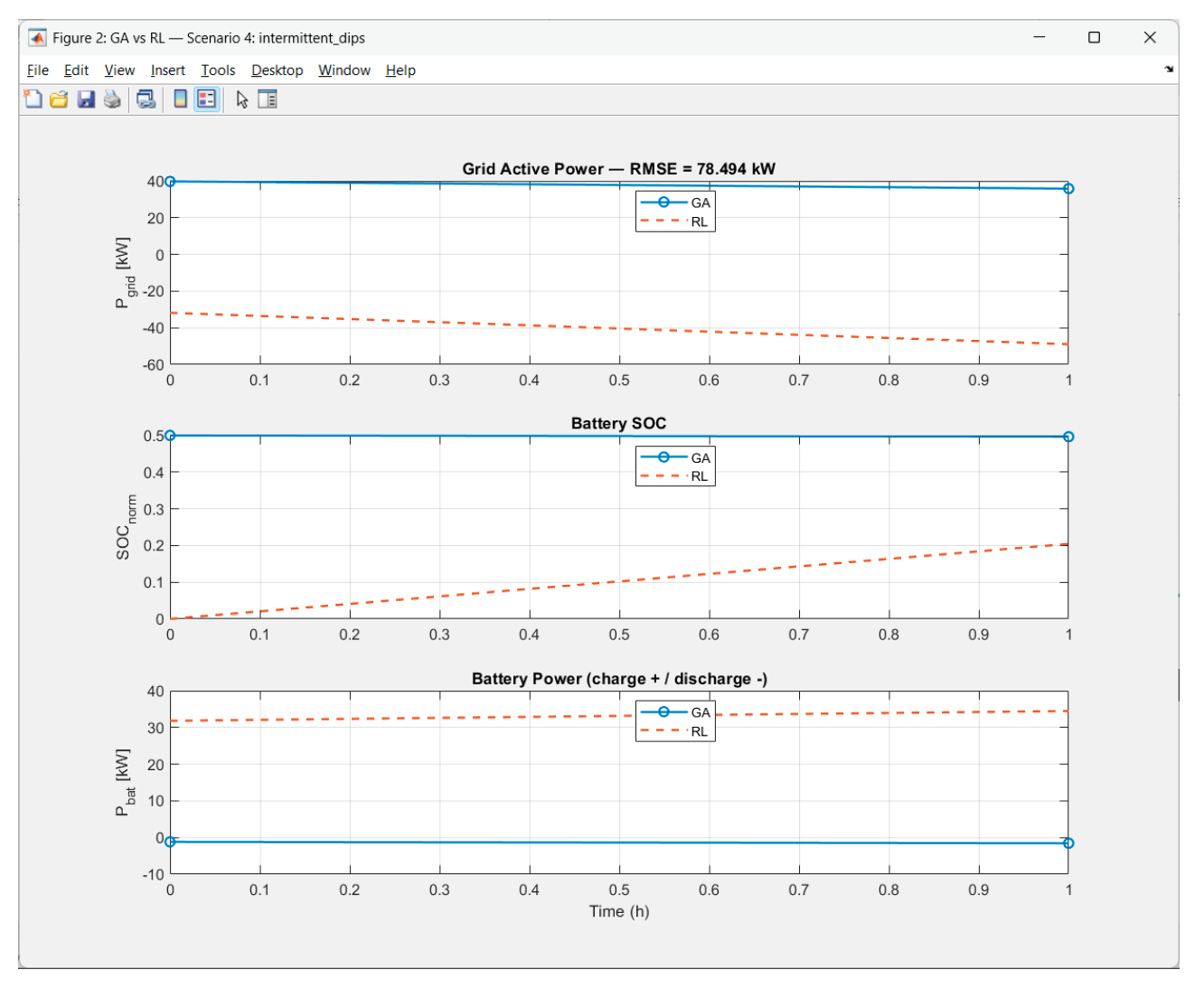
Task: Save the figure with the floppy disk icon
Action: pyautogui.click(x=86, y=99)
